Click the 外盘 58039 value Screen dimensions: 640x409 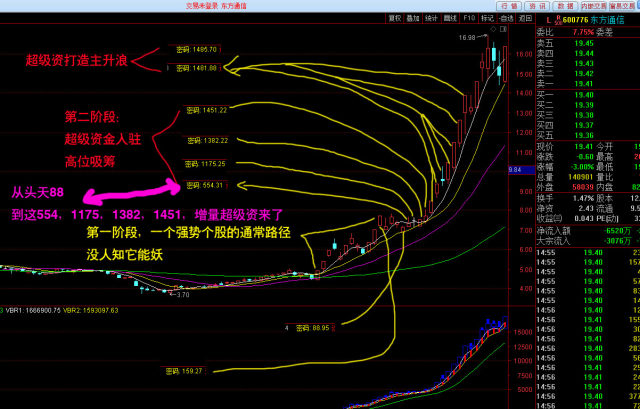click(582, 187)
